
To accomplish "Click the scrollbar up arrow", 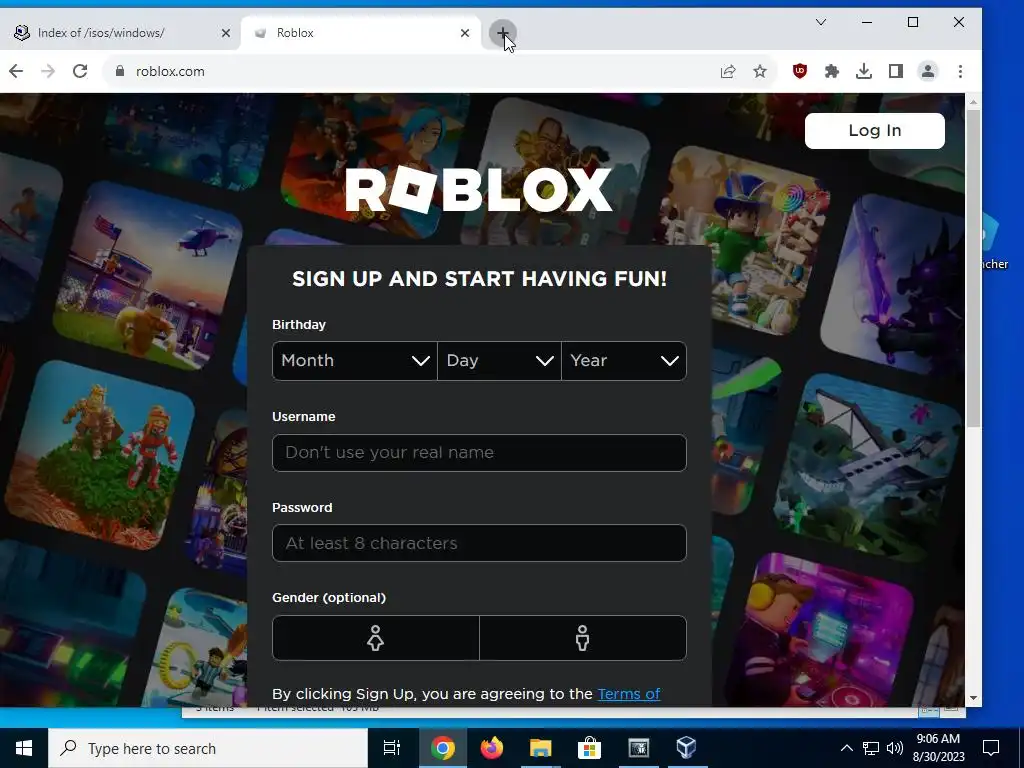I will (973, 102).
